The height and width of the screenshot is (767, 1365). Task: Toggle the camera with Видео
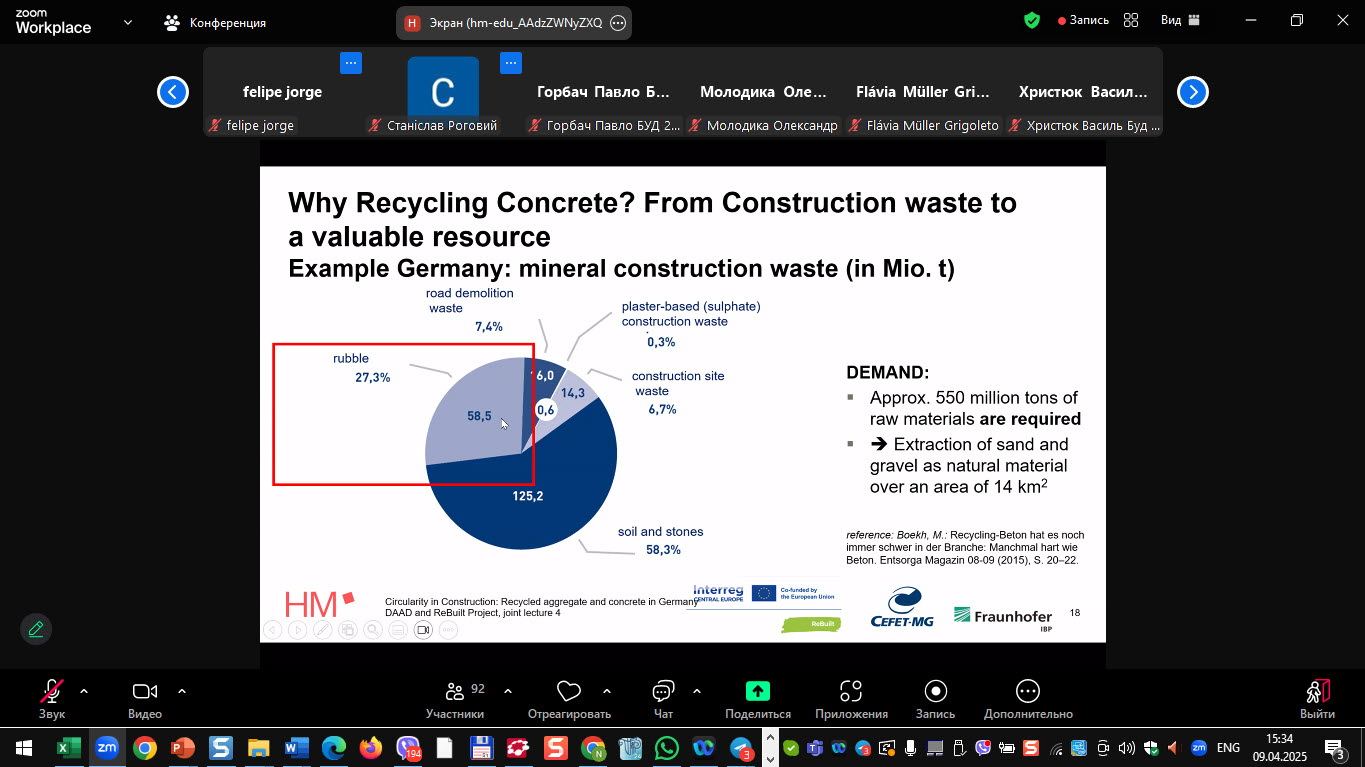[x=145, y=699]
